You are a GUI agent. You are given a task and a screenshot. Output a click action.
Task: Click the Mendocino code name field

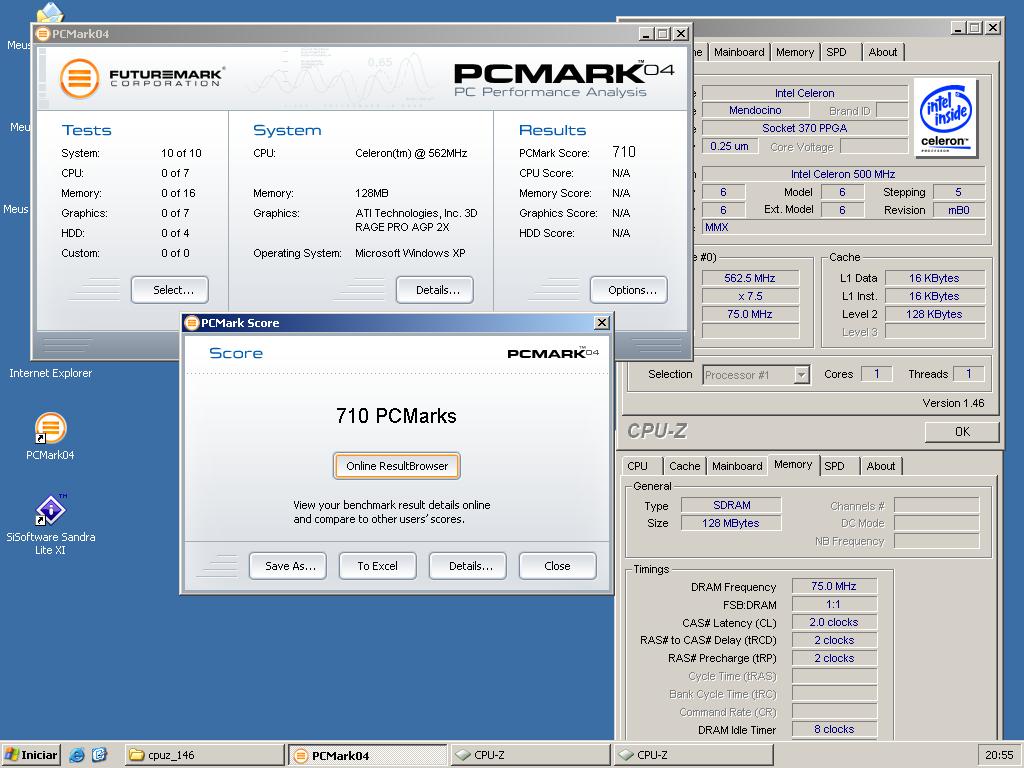point(755,110)
